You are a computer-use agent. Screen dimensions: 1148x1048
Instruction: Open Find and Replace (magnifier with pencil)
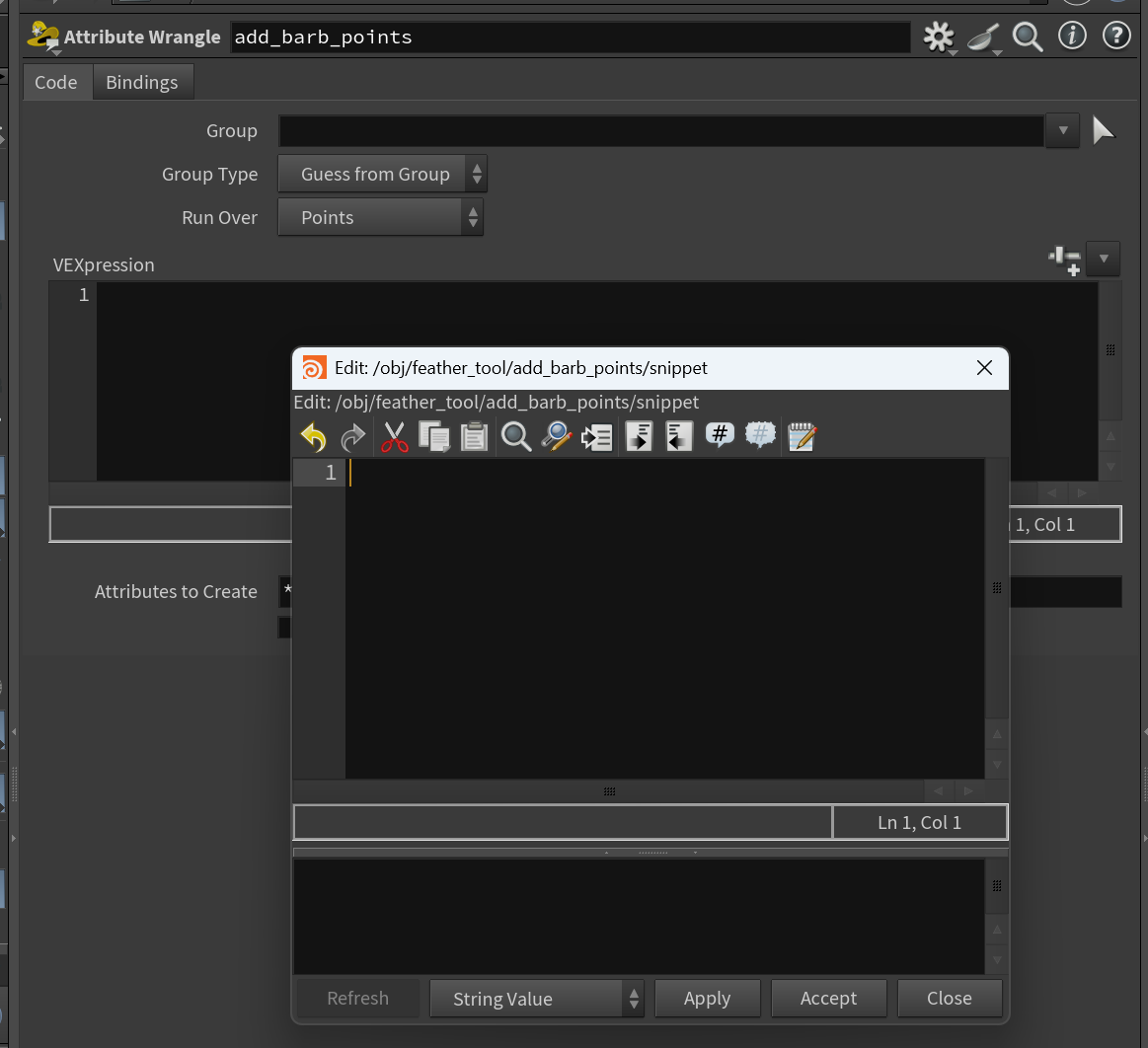pos(557,437)
